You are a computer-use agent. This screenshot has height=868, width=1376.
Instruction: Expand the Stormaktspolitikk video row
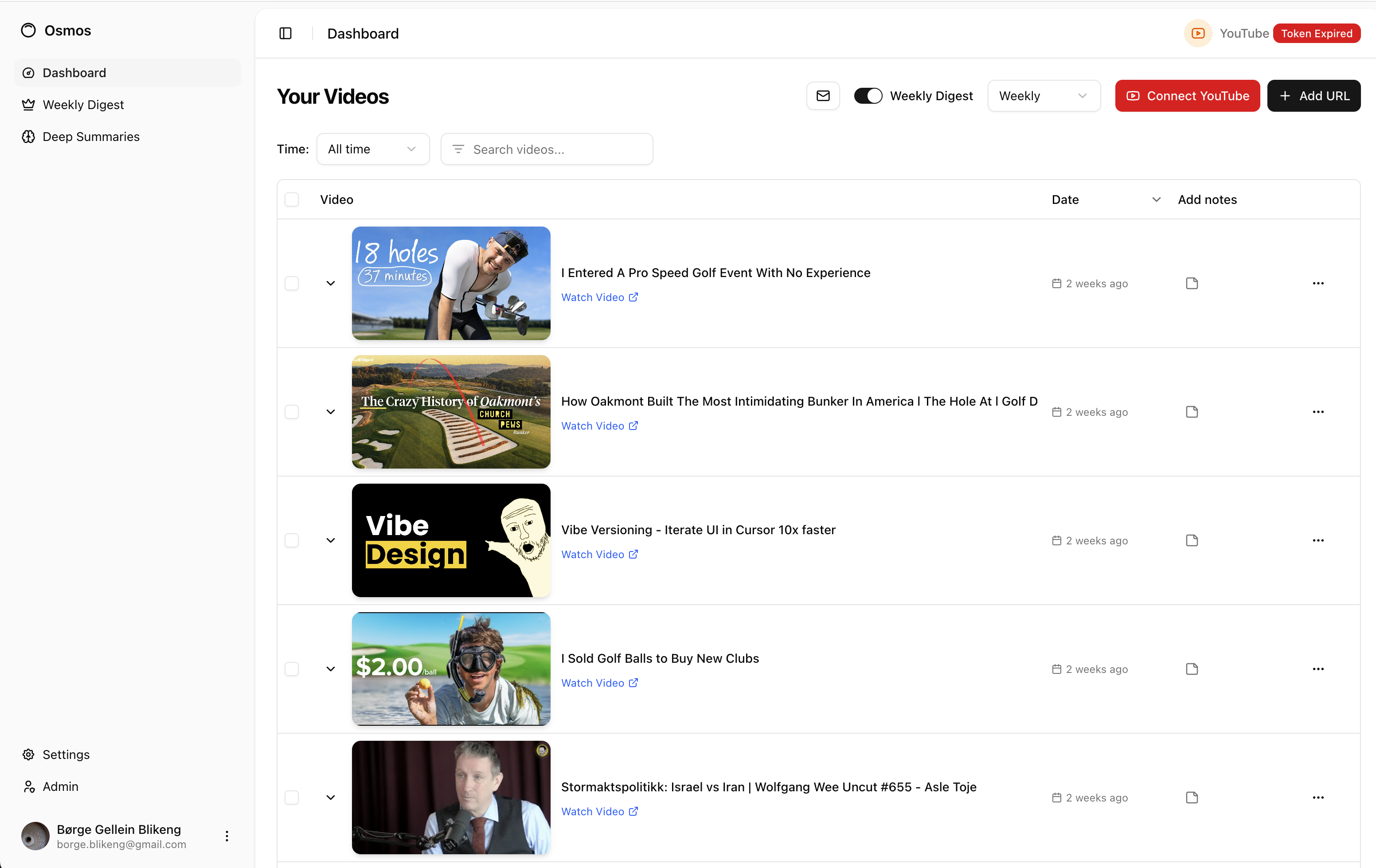coord(330,798)
